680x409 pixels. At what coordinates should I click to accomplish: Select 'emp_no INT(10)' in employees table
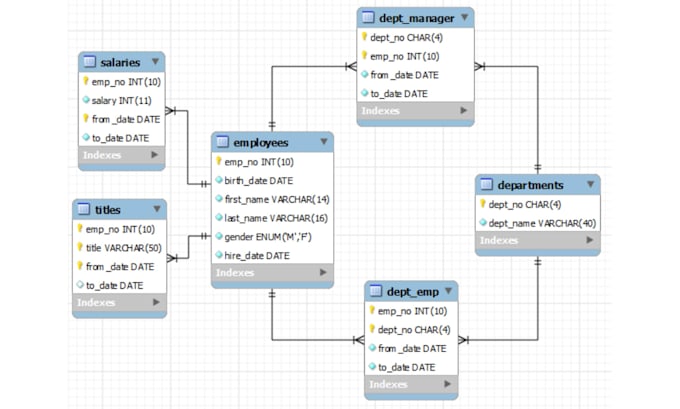tap(259, 162)
